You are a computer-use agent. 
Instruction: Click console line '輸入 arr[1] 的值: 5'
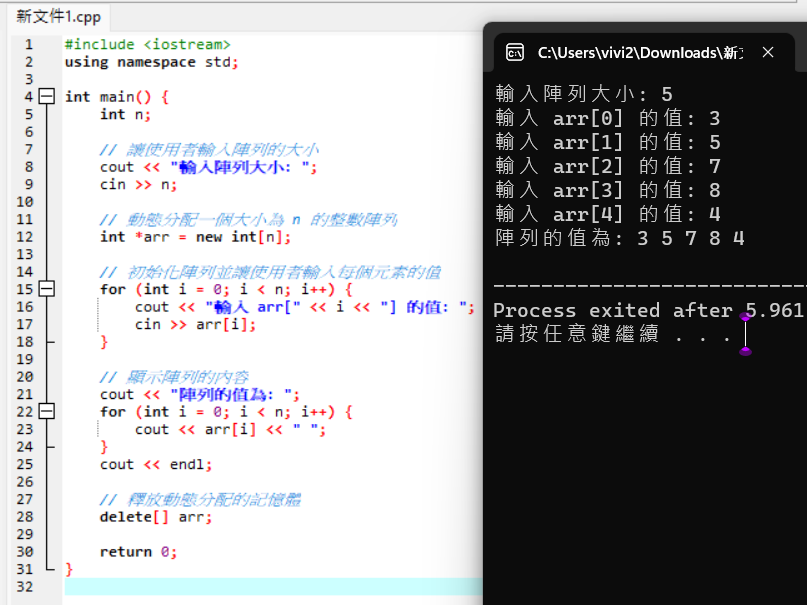[608, 141]
